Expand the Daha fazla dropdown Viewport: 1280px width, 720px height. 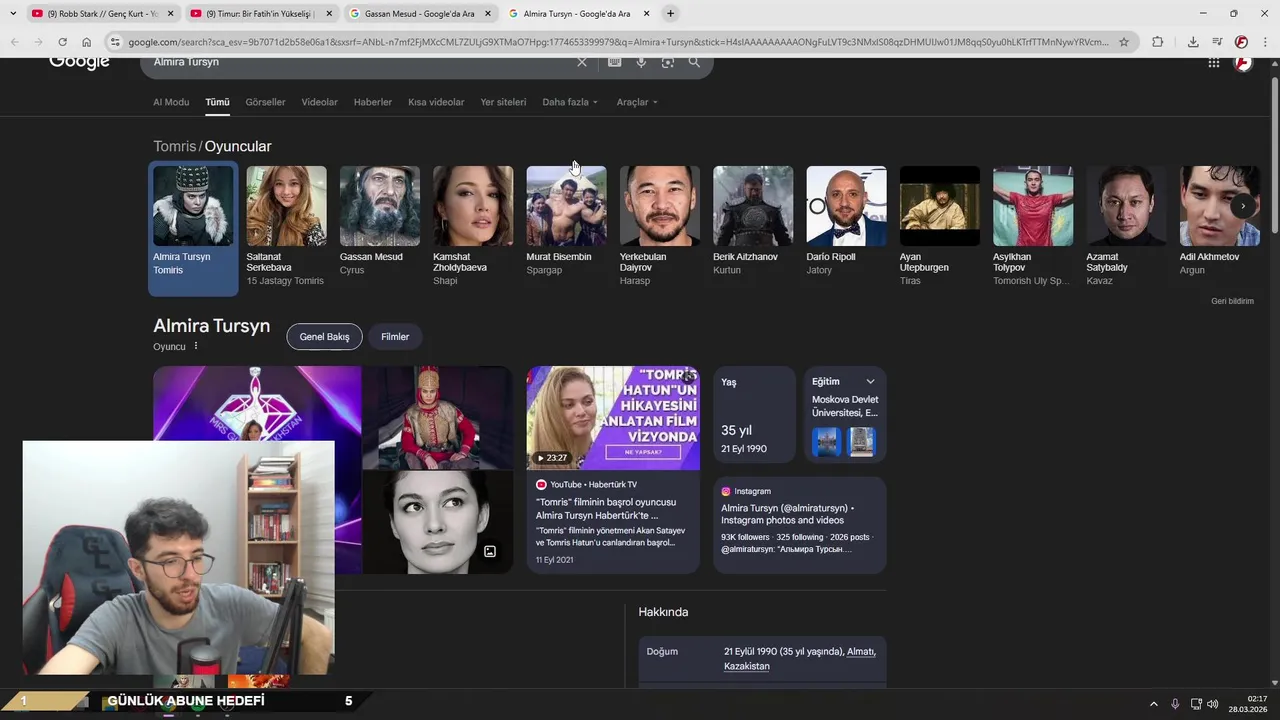point(570,102)
